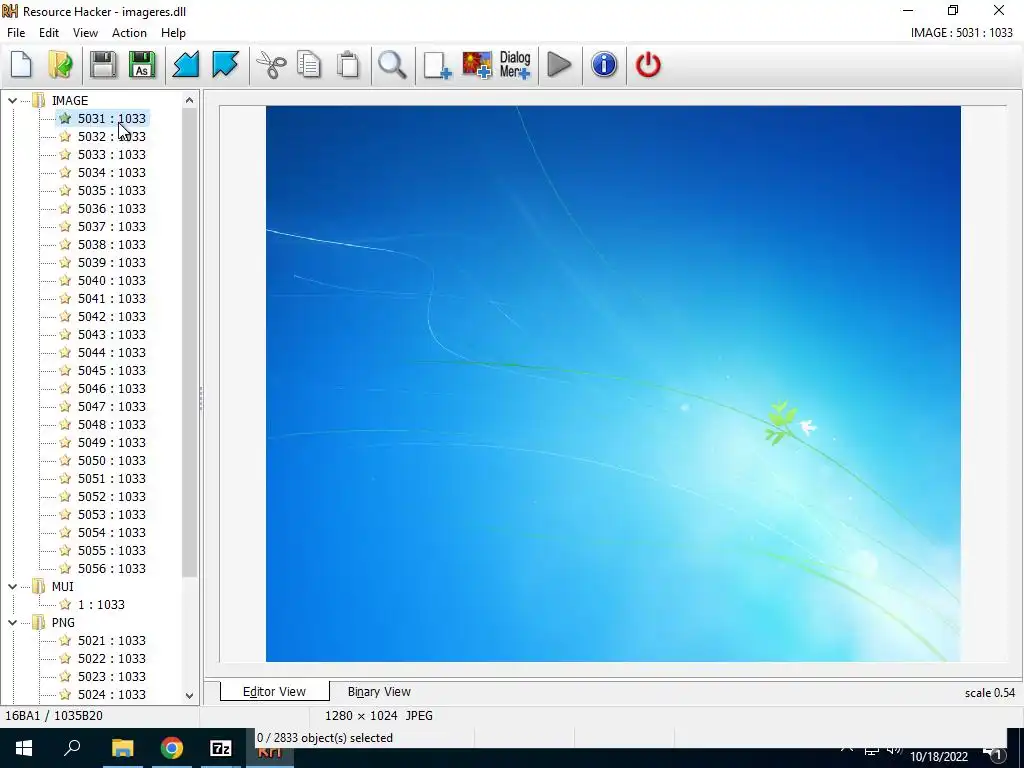The height and width of the screenshot is (768, 1024).
Task: Open a file with the folder icon
Action: click(61, 65)
